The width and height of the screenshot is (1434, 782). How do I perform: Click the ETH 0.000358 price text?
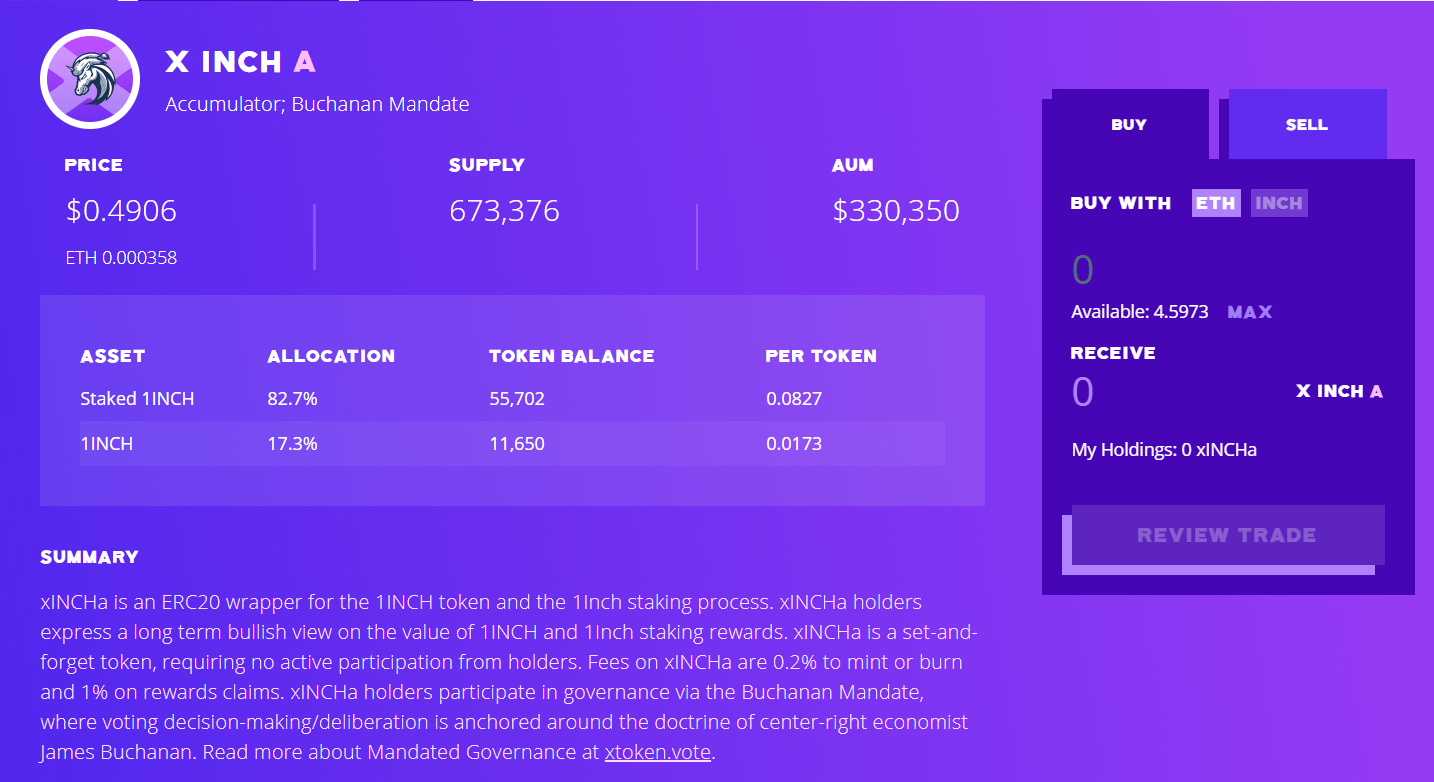pos(123,257)
